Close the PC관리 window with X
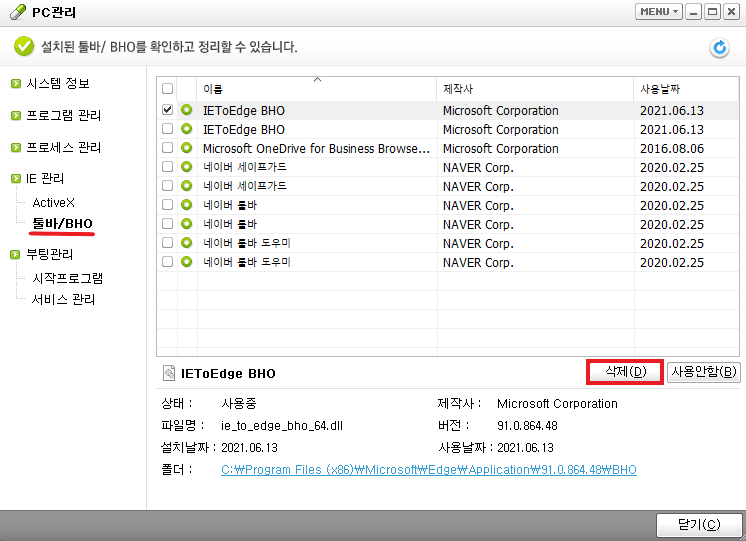Viewport: 746px width, 541px height. click(731, 11)
